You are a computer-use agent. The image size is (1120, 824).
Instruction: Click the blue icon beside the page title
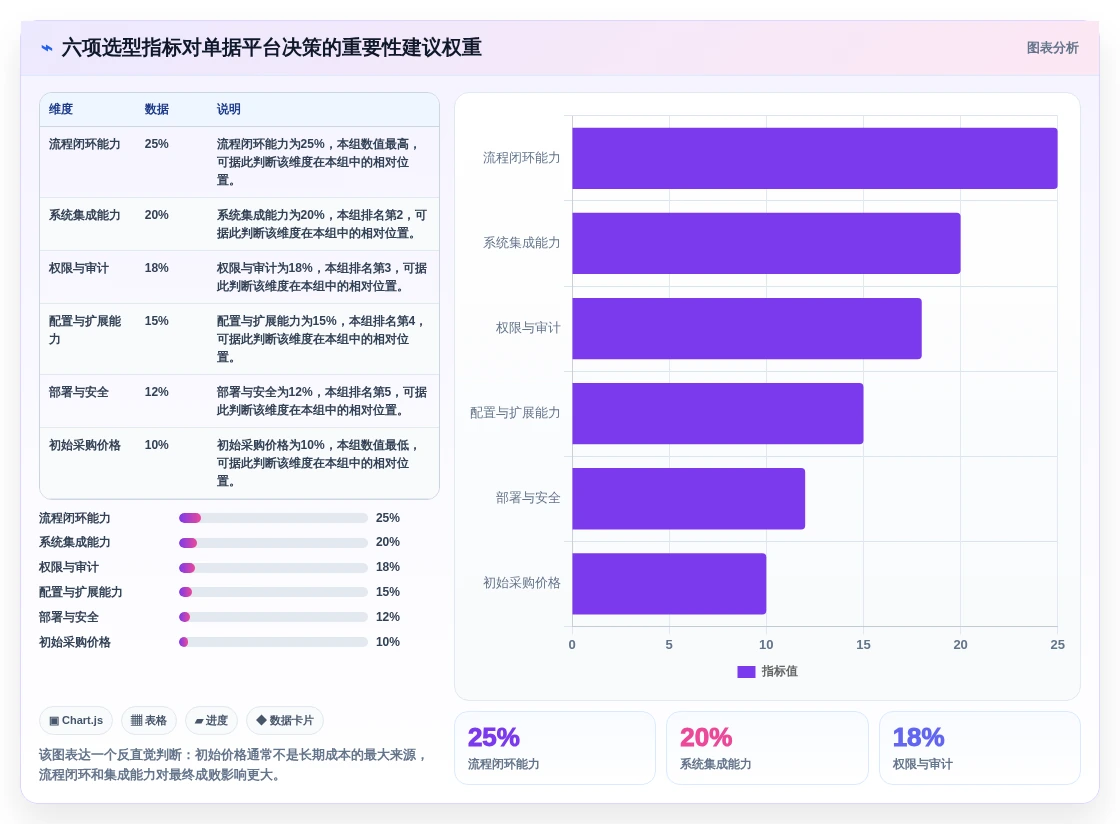pyautogui.click(x=47, y=48)
